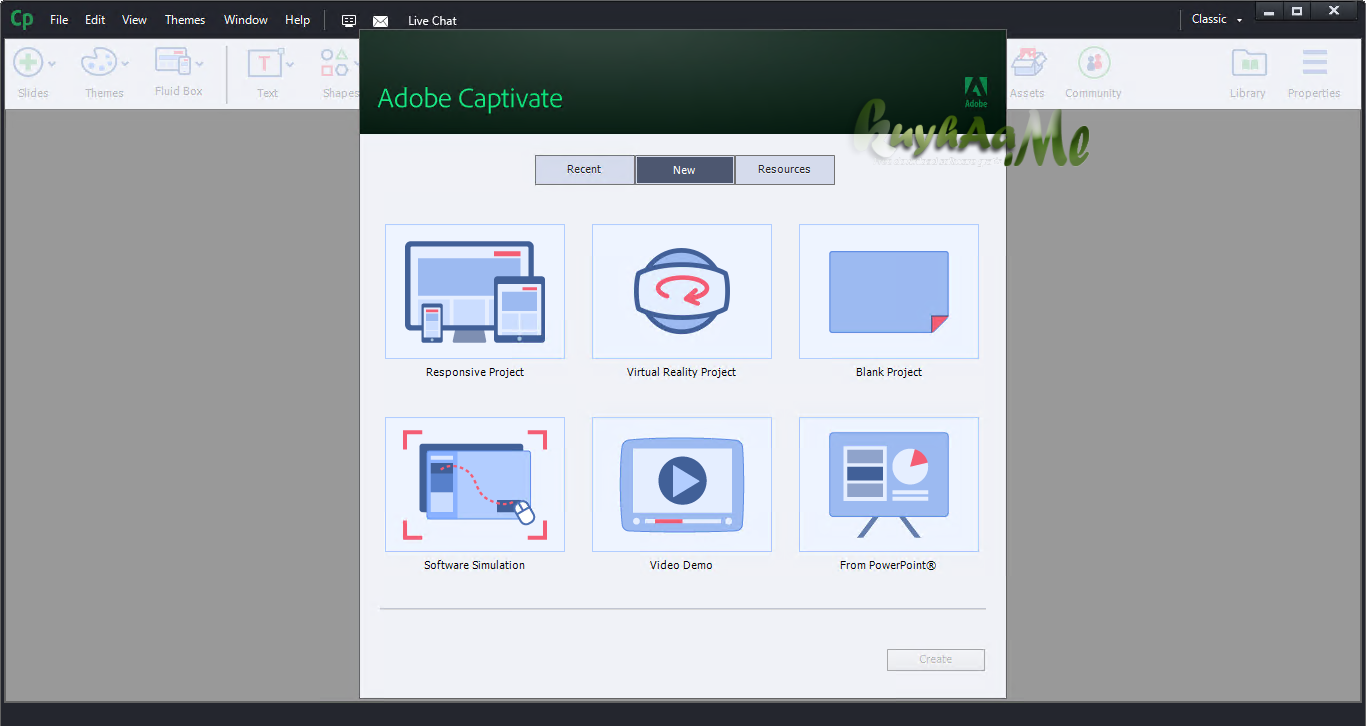
Task: Click the envelope mail icon
Action: (x=380, y=21)
